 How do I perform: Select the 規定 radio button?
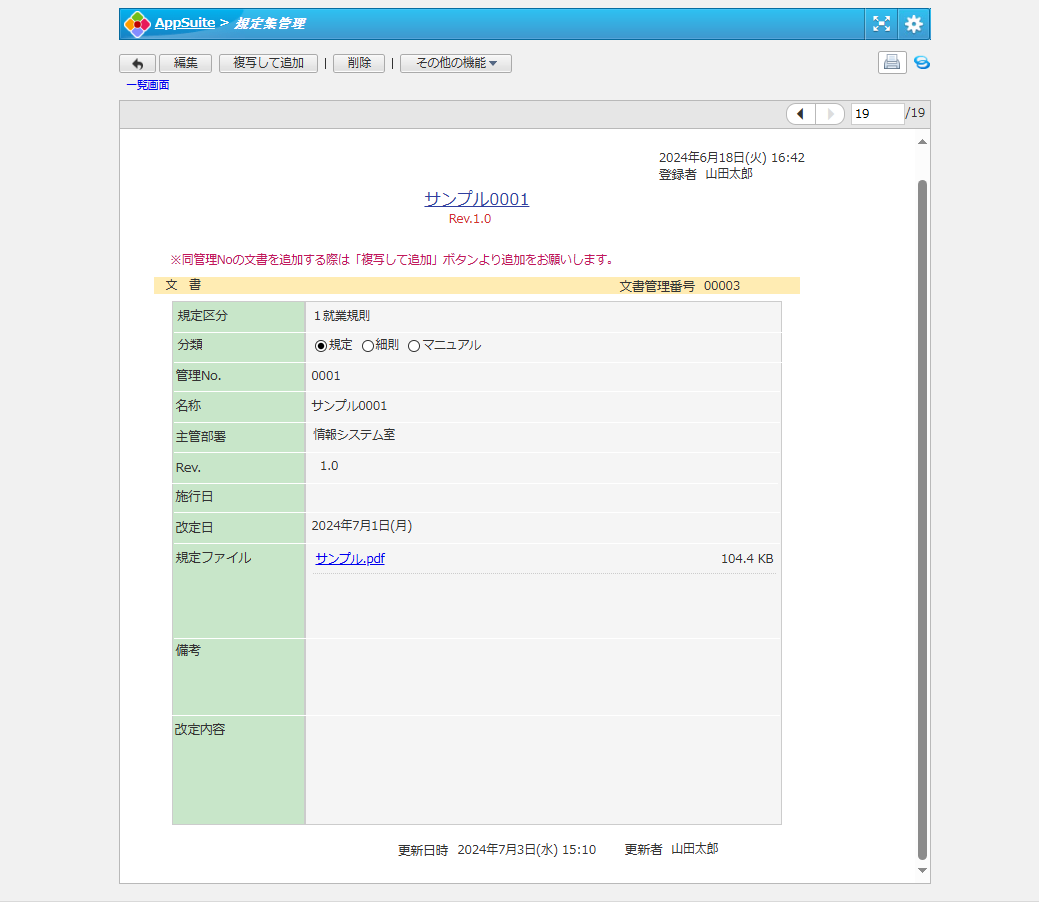321,346
